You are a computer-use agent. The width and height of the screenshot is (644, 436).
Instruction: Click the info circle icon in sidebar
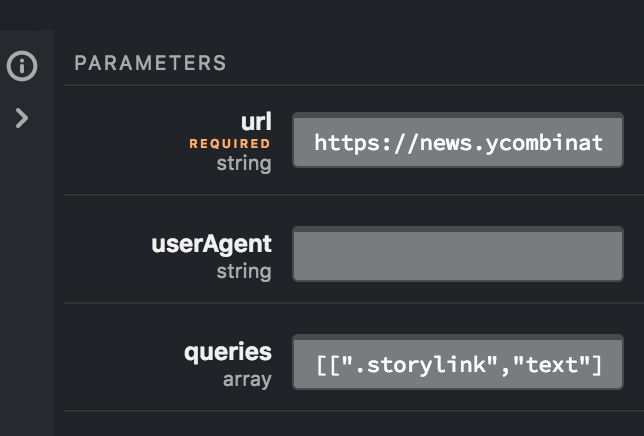pyautogui.click(x=22, y=67)
